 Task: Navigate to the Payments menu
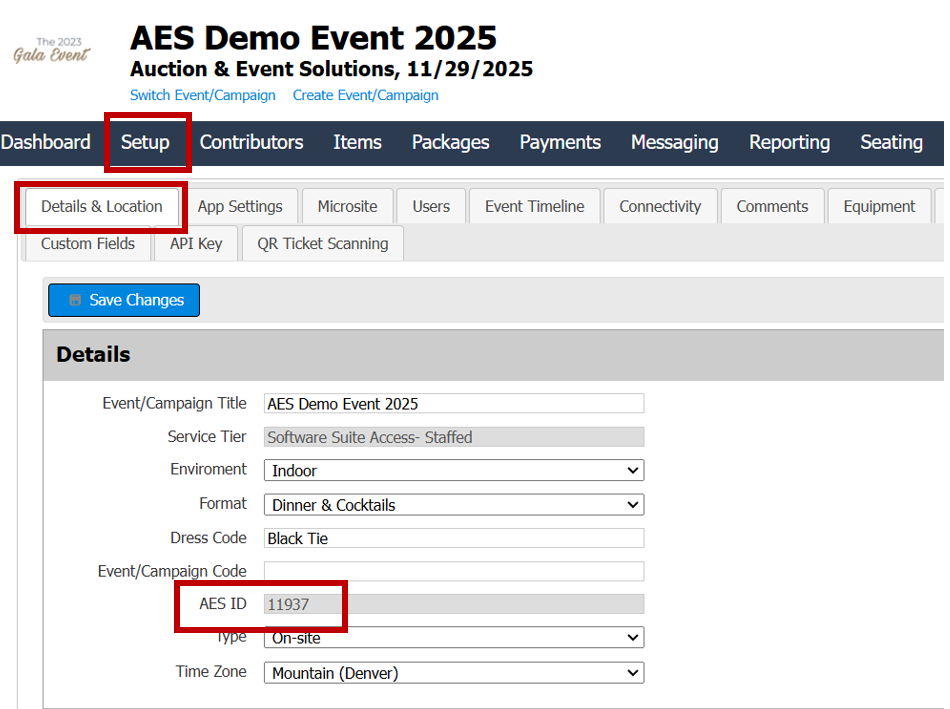pos(560,143)
